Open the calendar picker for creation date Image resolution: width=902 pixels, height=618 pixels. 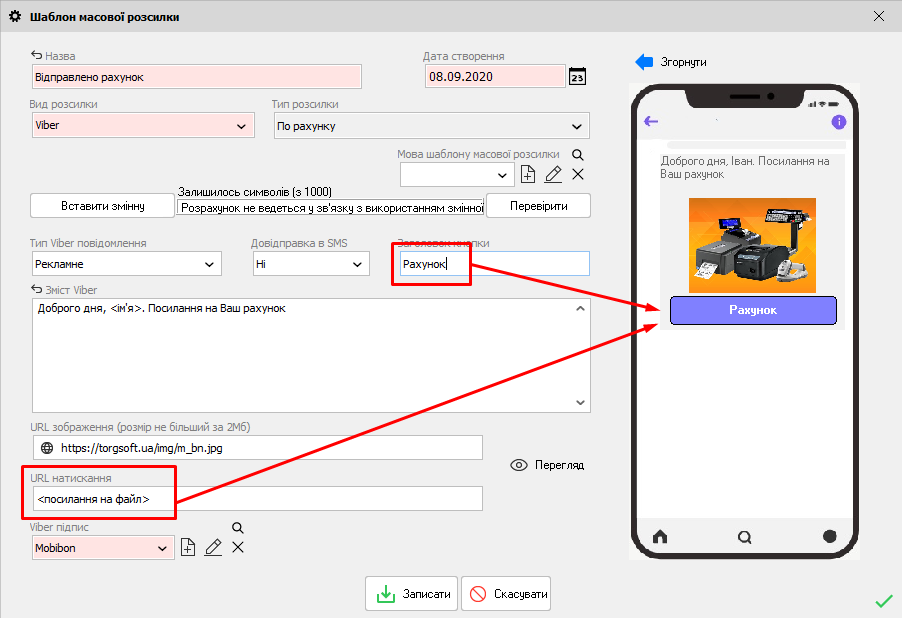coord(577,77)
